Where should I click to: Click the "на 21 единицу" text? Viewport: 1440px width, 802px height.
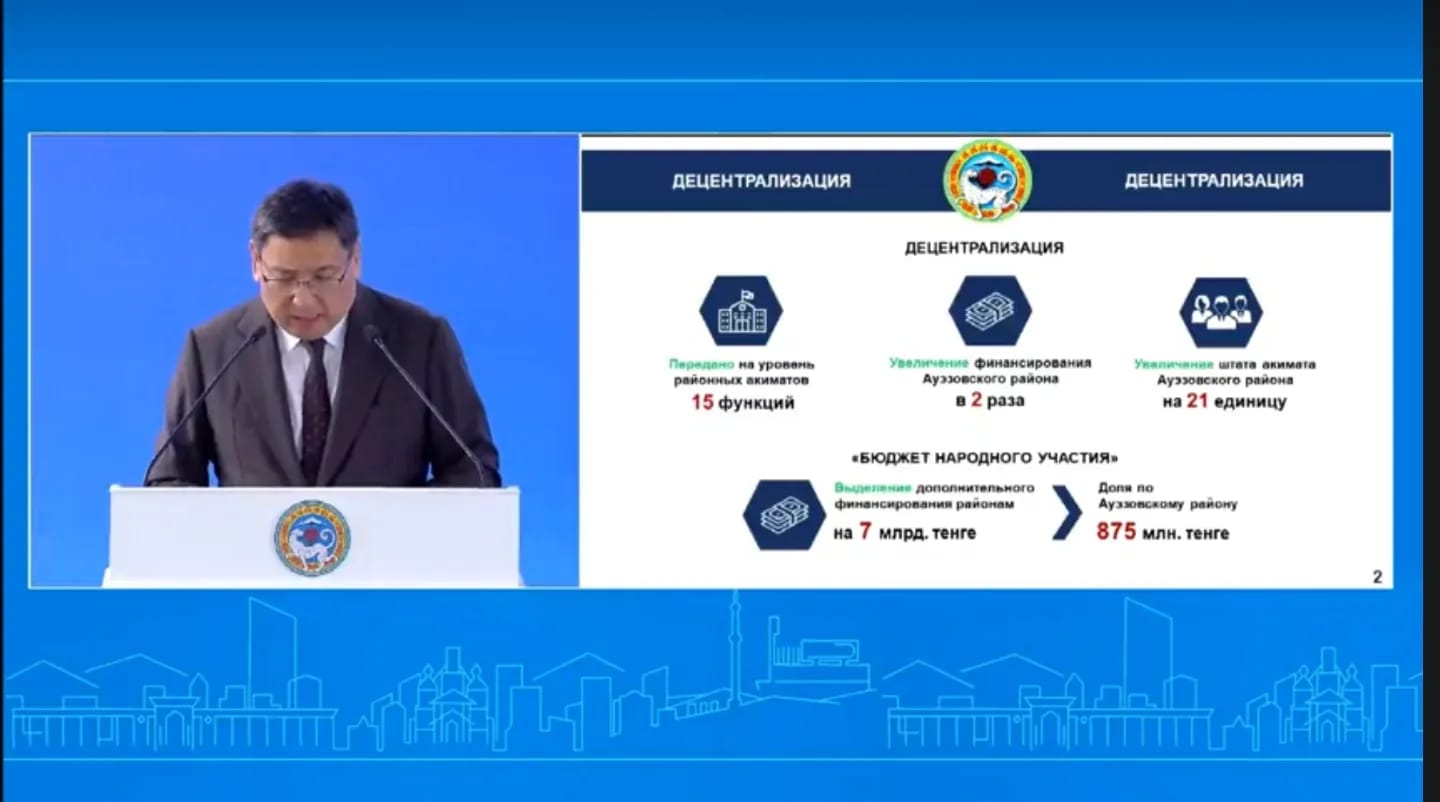point(1224,402)
